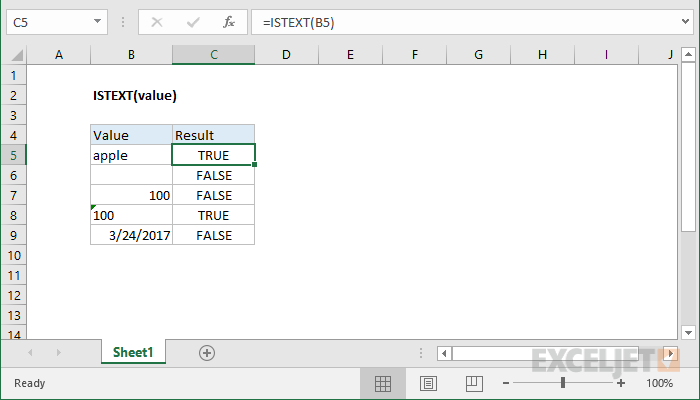700x400 pixels.
Task: Click the vertical scrollbar down arrow
Action: click(x=688, y=332)
